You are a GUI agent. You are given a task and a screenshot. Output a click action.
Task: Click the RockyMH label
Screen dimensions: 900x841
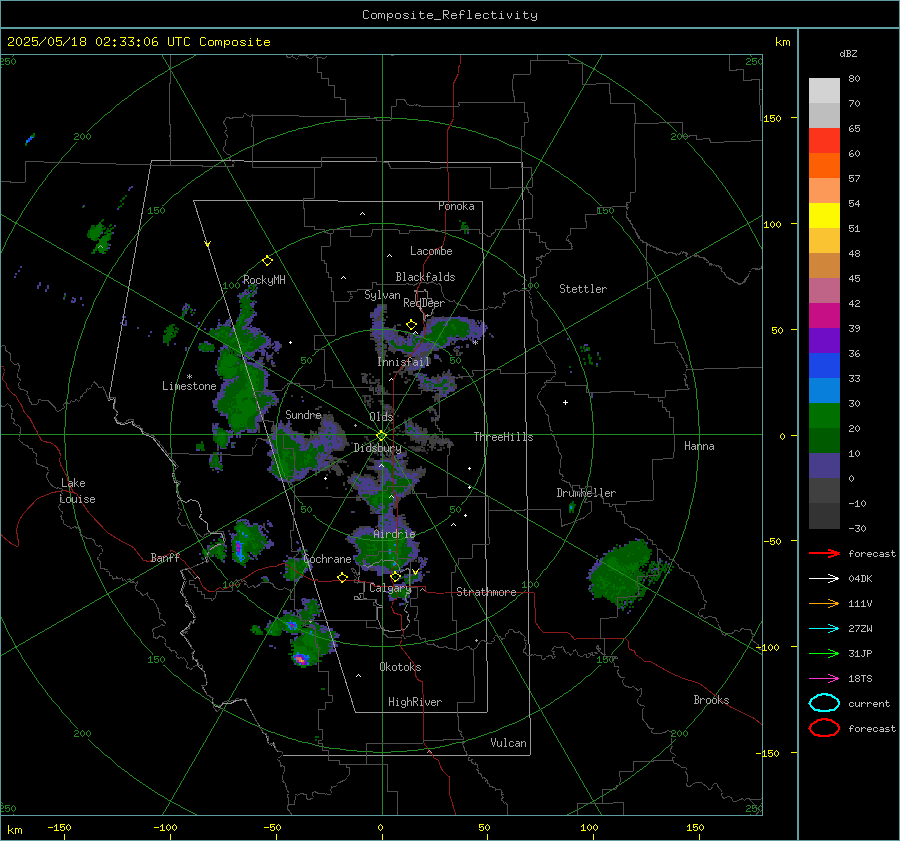(264, 280)
